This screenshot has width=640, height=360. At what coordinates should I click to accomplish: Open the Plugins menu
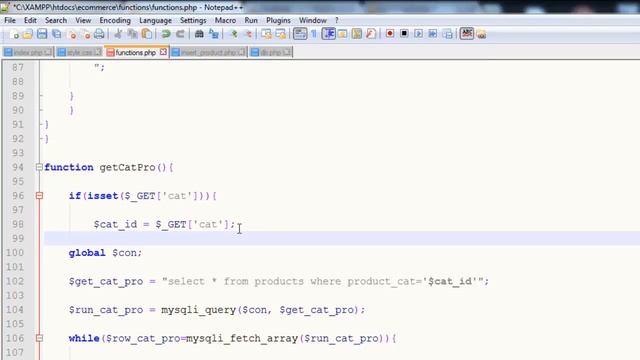[x=278, y=20]
